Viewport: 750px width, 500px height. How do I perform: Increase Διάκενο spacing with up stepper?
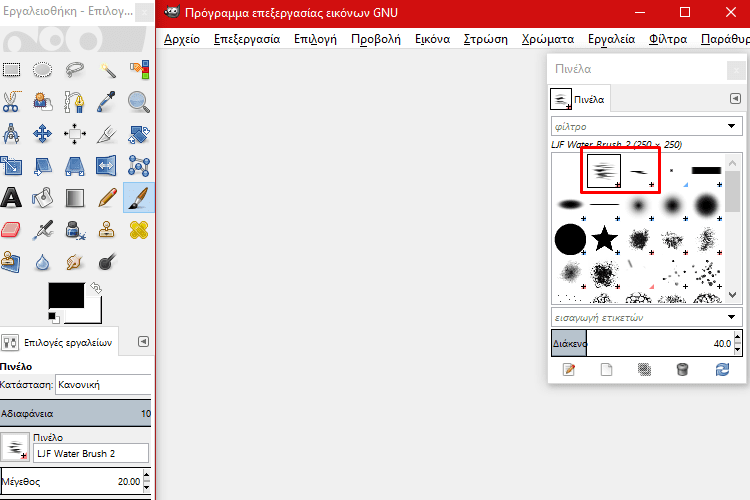point(738,337)
